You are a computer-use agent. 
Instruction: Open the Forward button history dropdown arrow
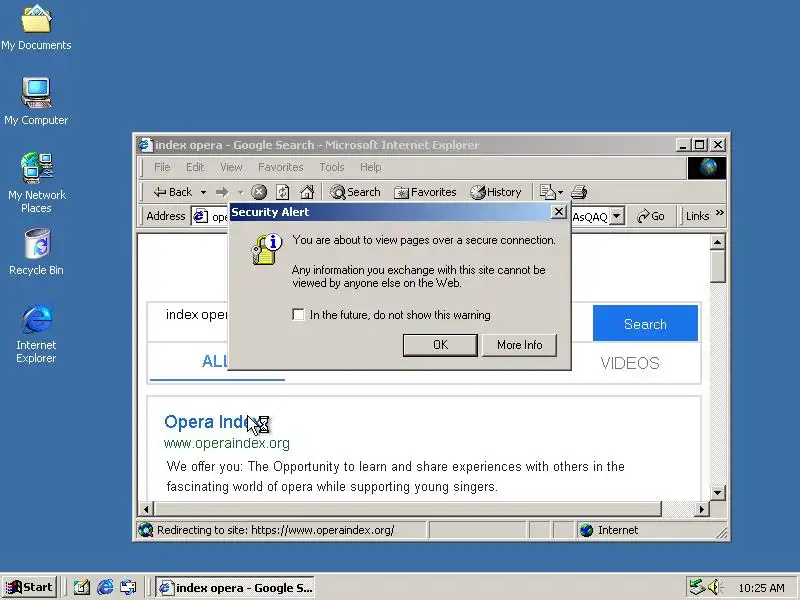point(240,192)
